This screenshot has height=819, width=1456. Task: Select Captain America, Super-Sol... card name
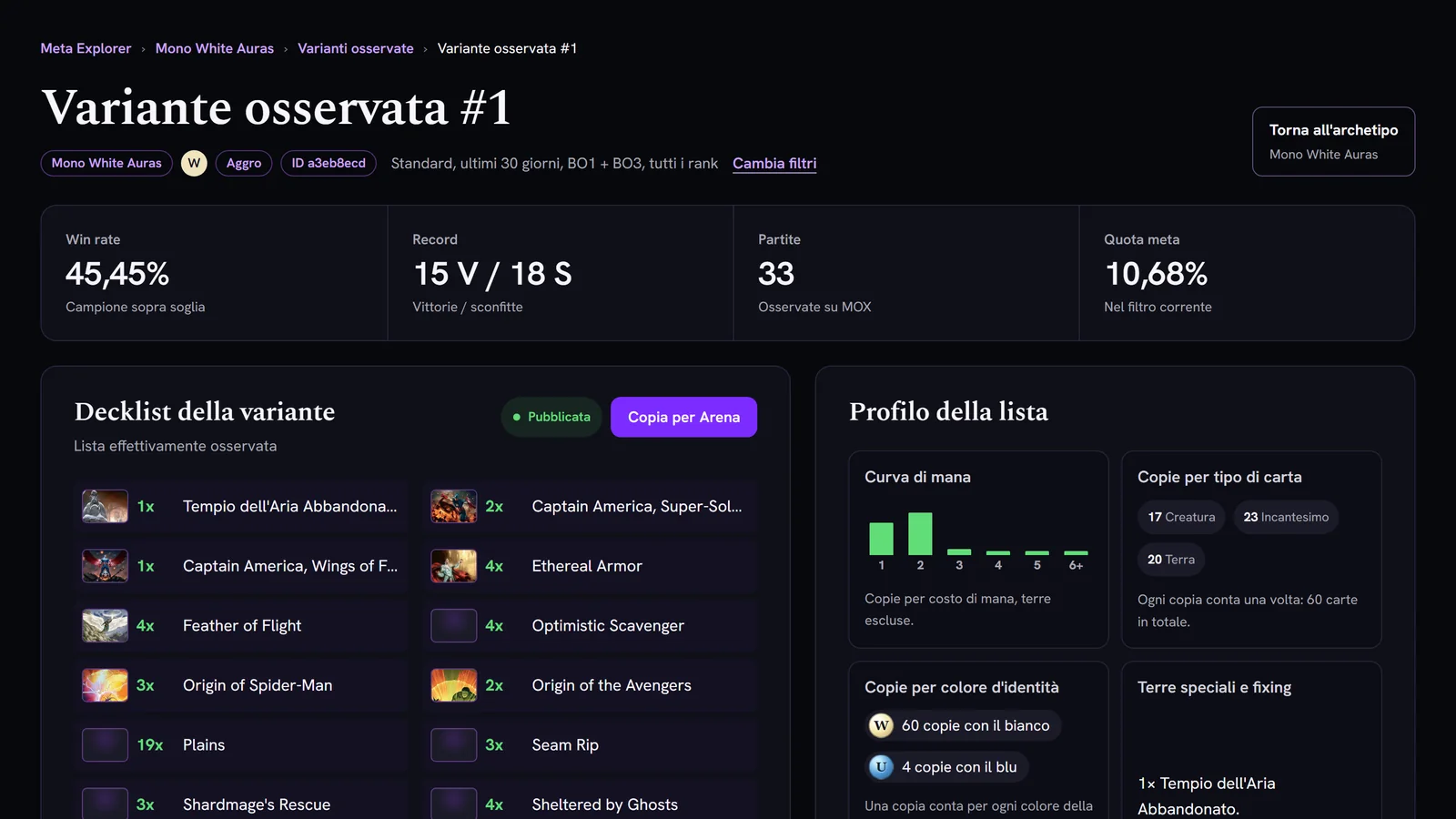click(x=637, y=506)
